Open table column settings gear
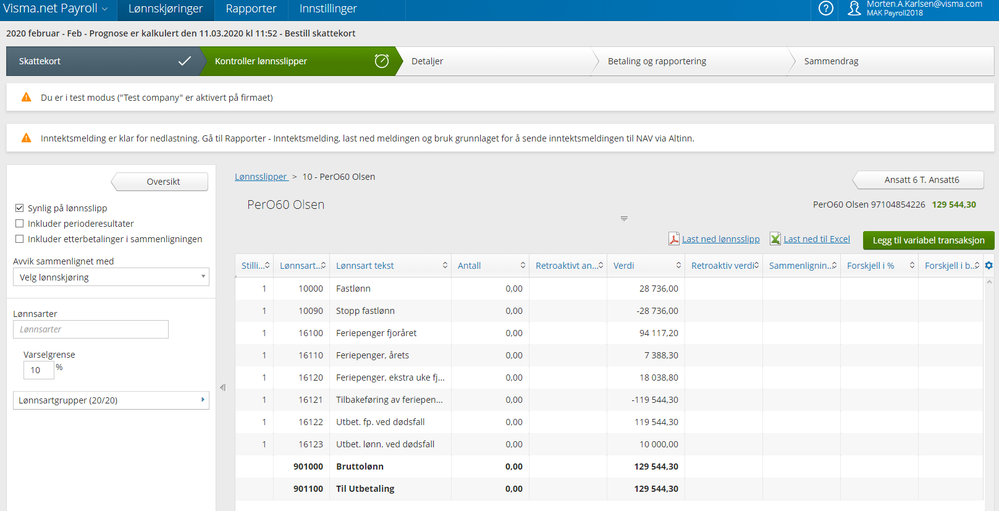 coord(989,265)
